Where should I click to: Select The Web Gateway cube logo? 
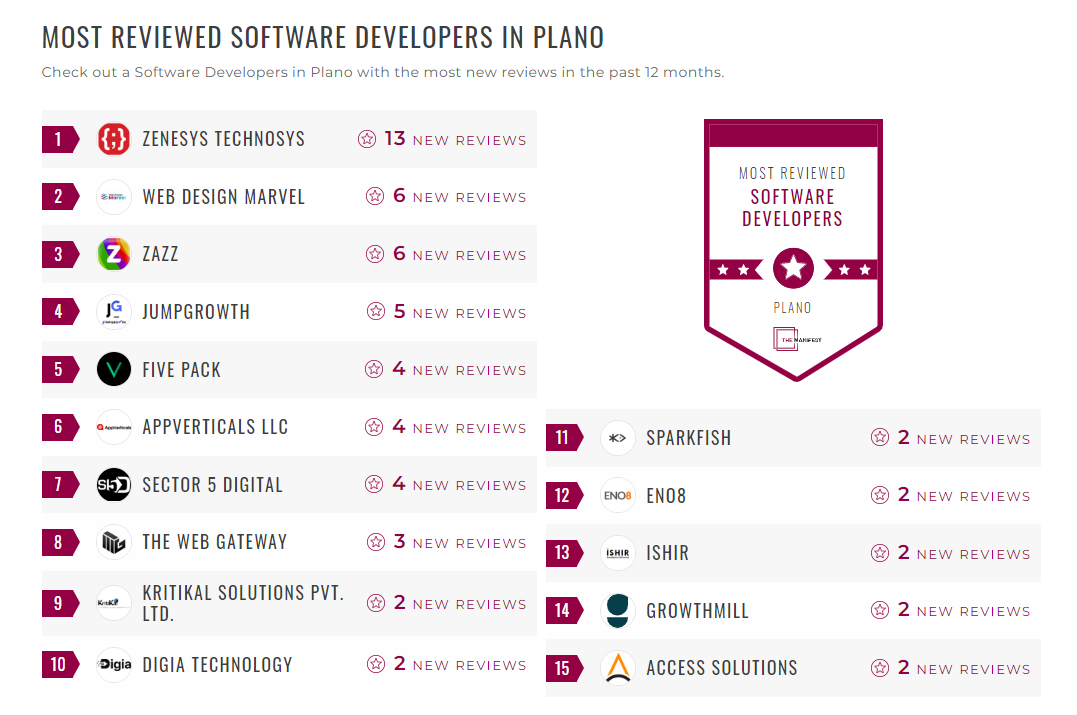[x=114, y=542]
